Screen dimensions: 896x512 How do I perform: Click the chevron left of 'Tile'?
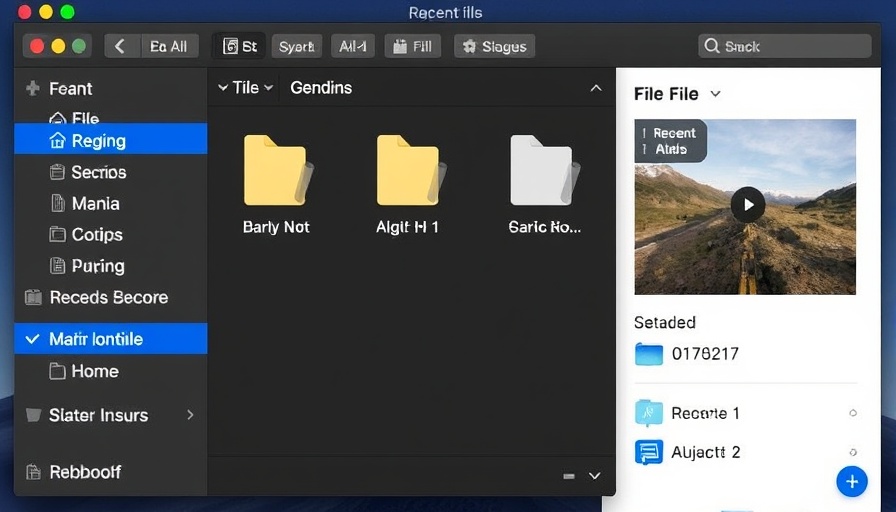223,88
